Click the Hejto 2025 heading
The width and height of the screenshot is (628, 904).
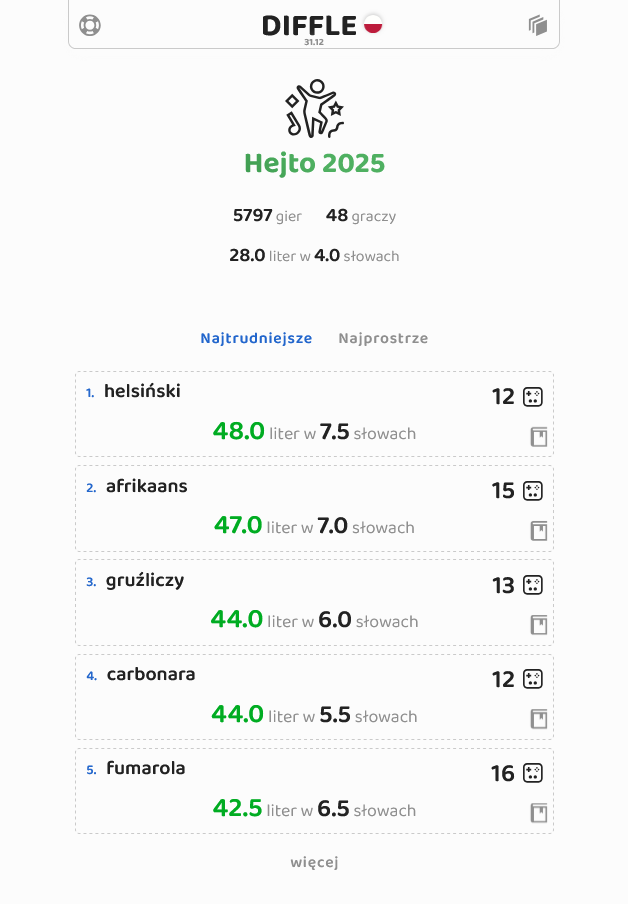(x=314, y=164)
